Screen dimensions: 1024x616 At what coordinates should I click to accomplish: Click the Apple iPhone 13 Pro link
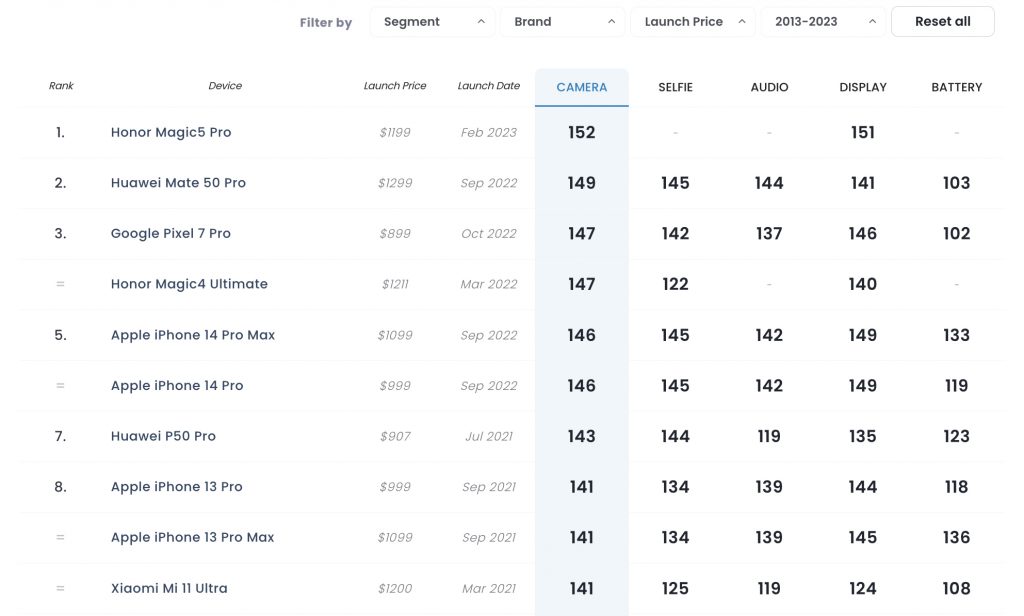click(x=177, y=487)
